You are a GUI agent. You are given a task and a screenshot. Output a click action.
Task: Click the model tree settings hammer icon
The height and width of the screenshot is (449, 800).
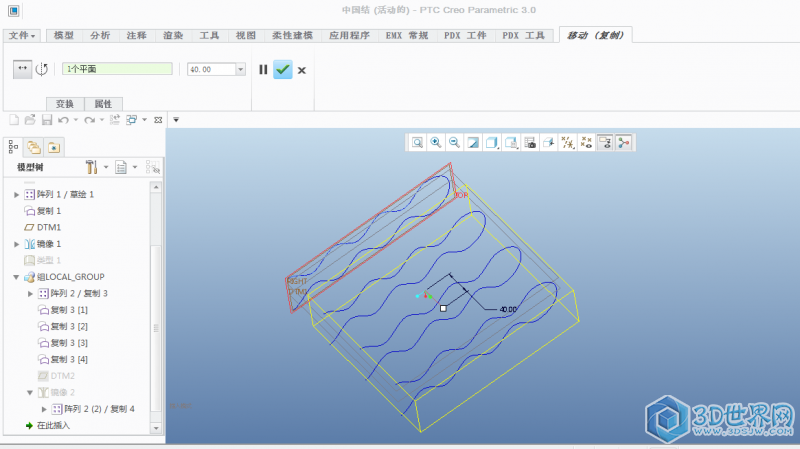(x=92, y=167)
